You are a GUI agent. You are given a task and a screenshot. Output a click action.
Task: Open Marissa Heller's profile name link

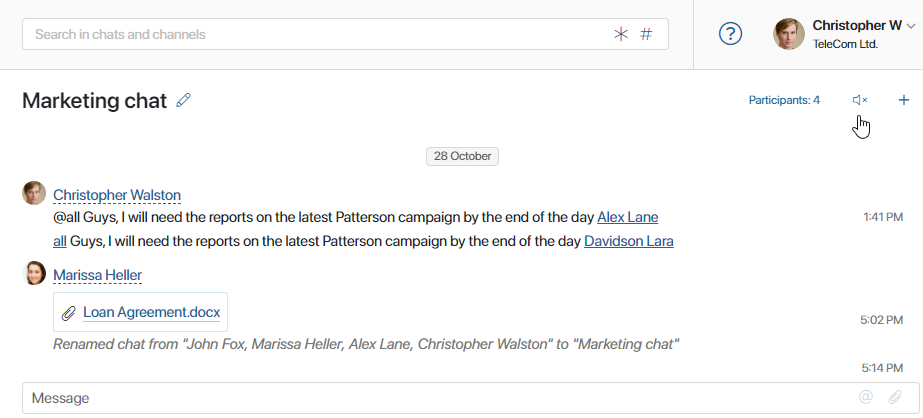point(97,275)
